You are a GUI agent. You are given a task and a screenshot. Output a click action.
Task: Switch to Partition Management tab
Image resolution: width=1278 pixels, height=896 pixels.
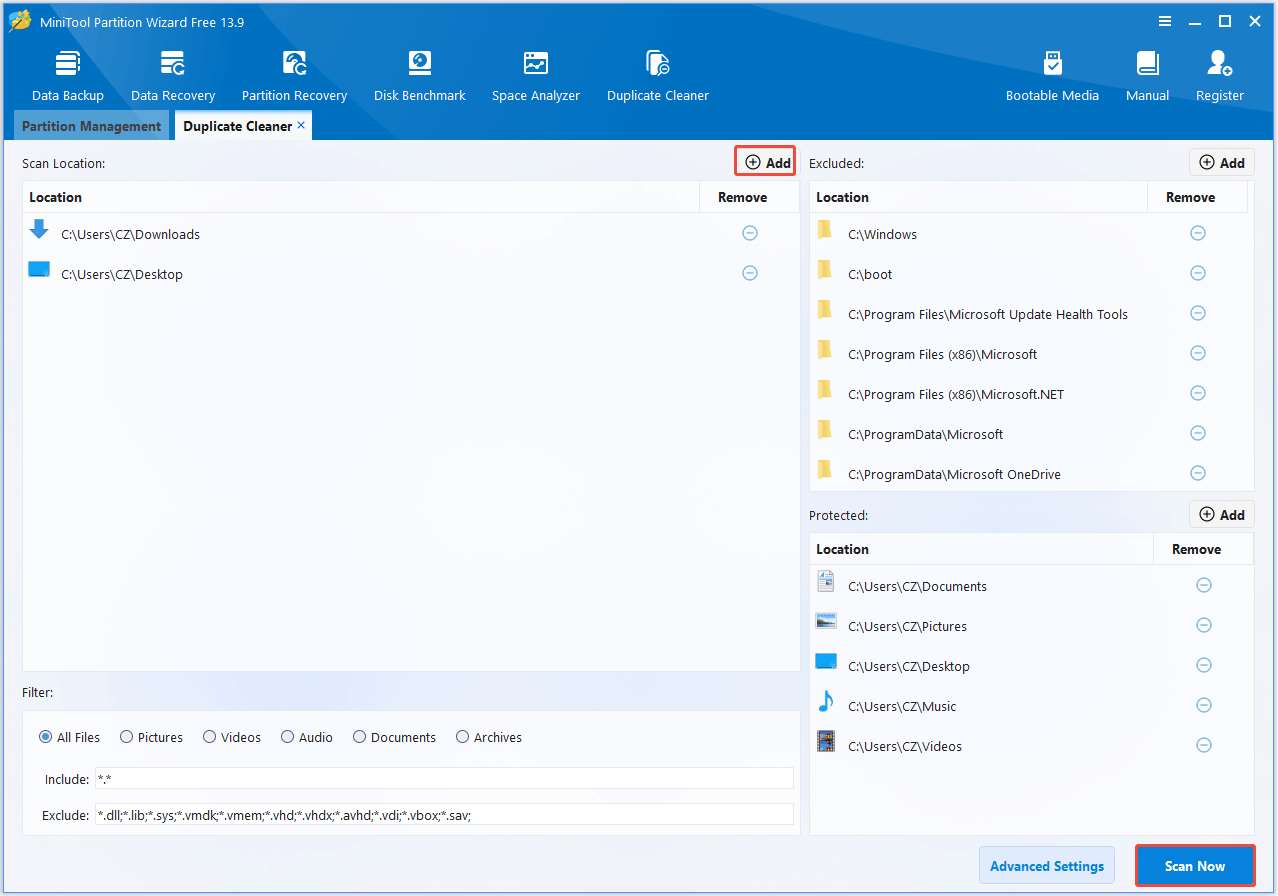tap(91, 126)
